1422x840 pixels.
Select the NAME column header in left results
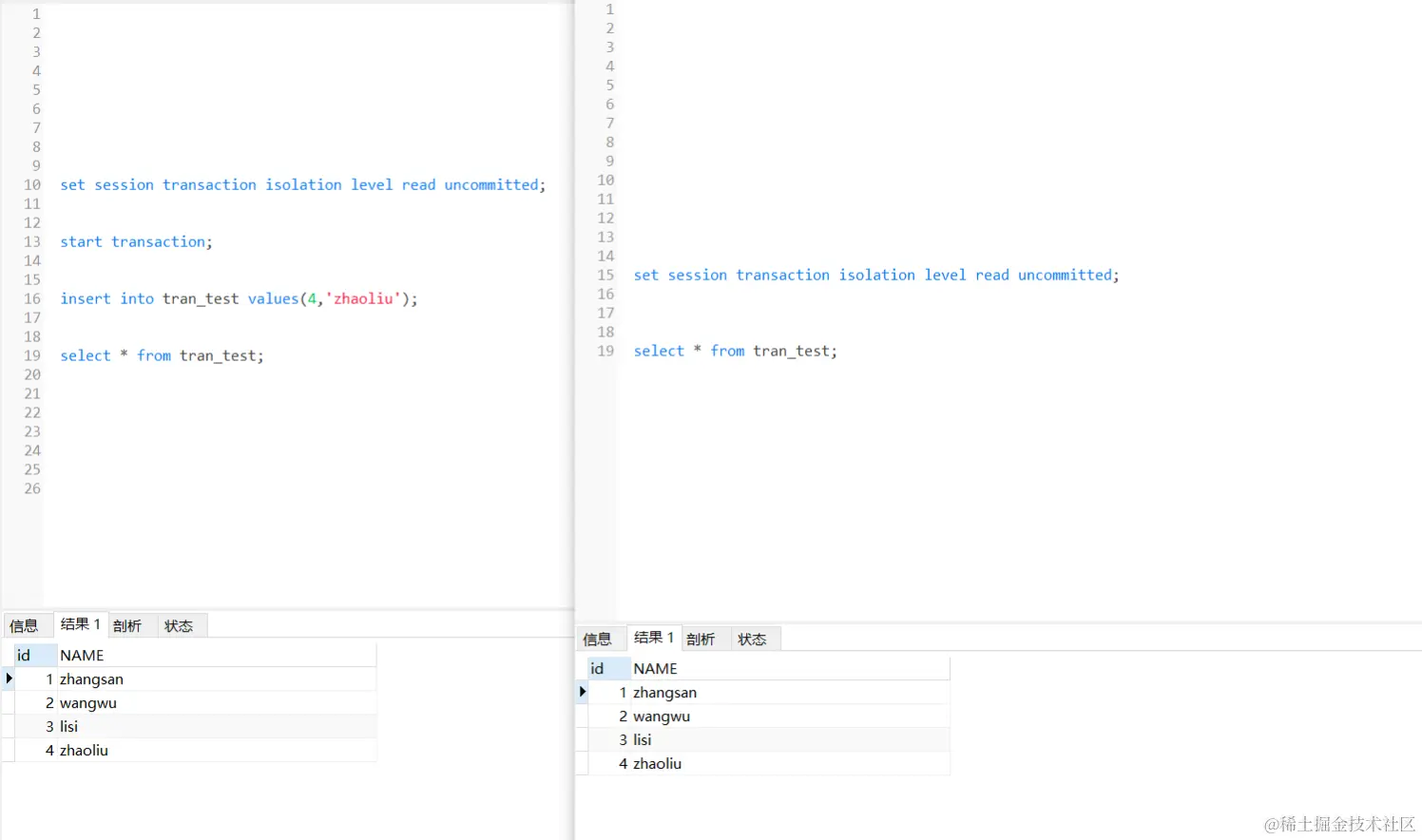click(x=217, y=656)
